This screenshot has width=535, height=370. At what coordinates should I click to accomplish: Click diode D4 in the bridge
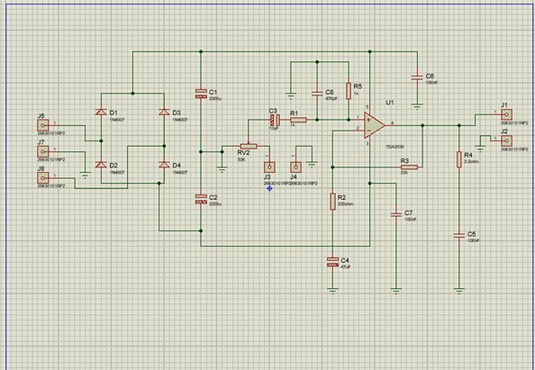click(x=164, y=165)
